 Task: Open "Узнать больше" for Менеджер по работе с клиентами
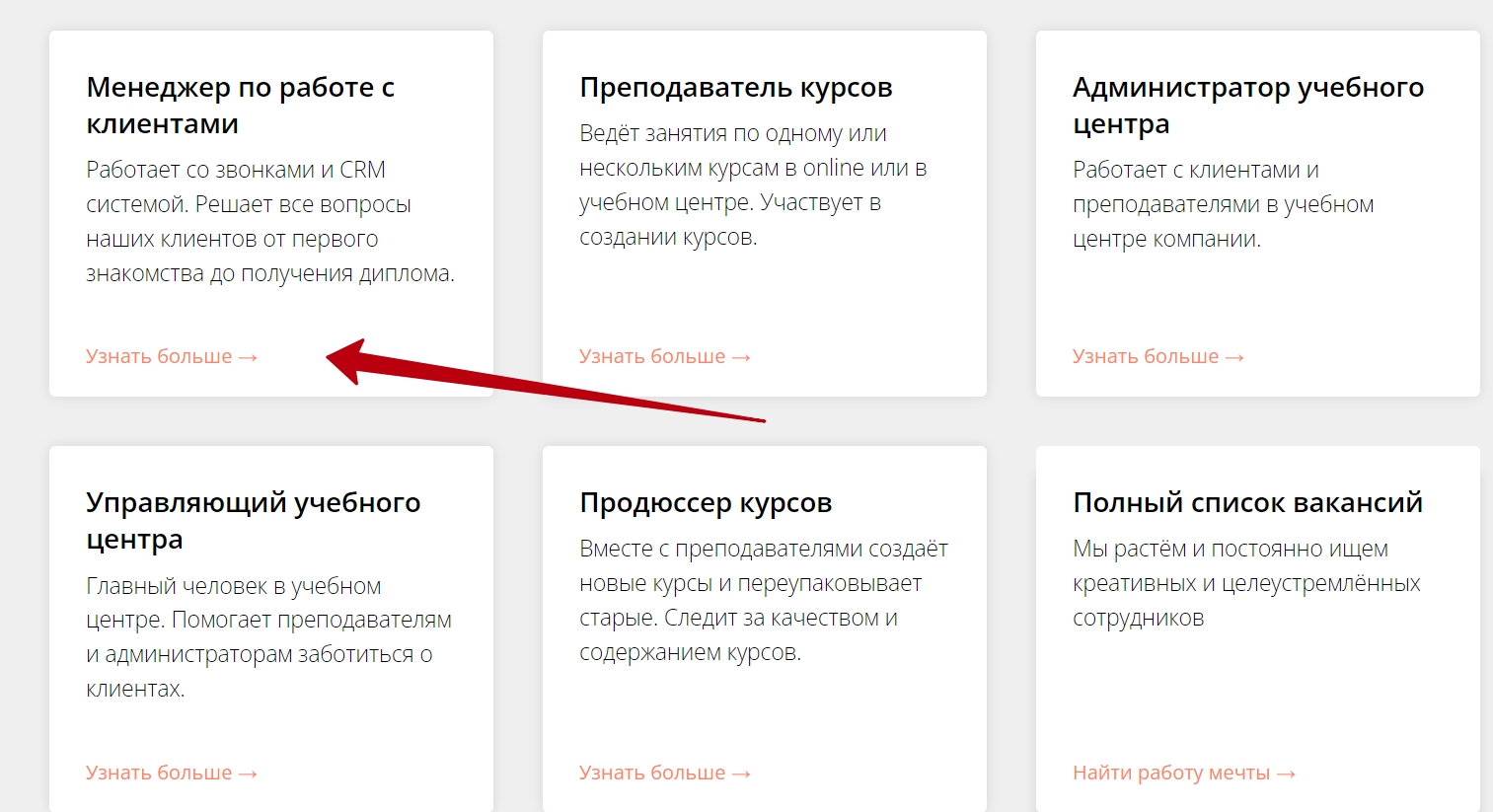click(172, 356)
